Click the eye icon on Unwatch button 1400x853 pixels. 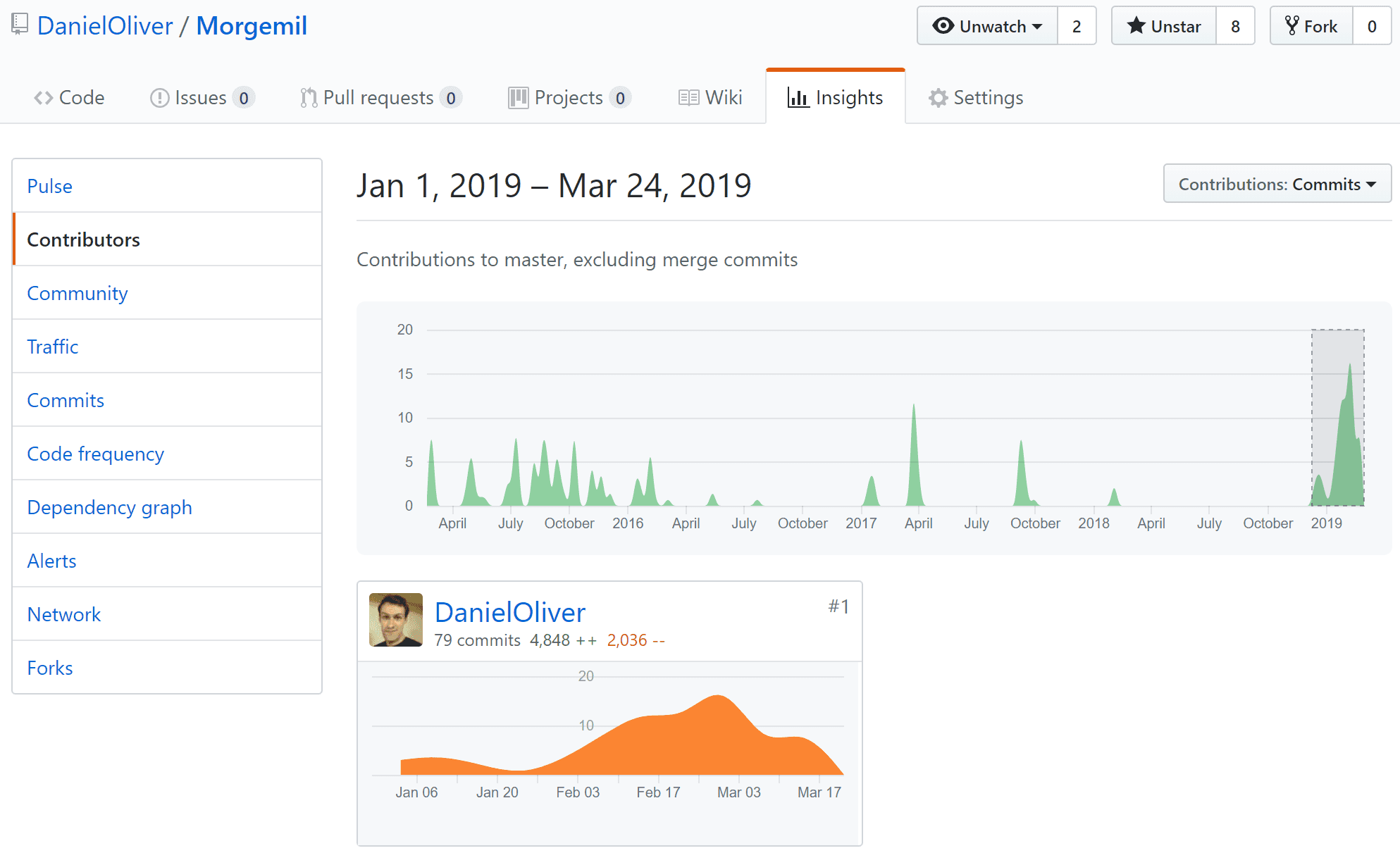tap(943, 26)
